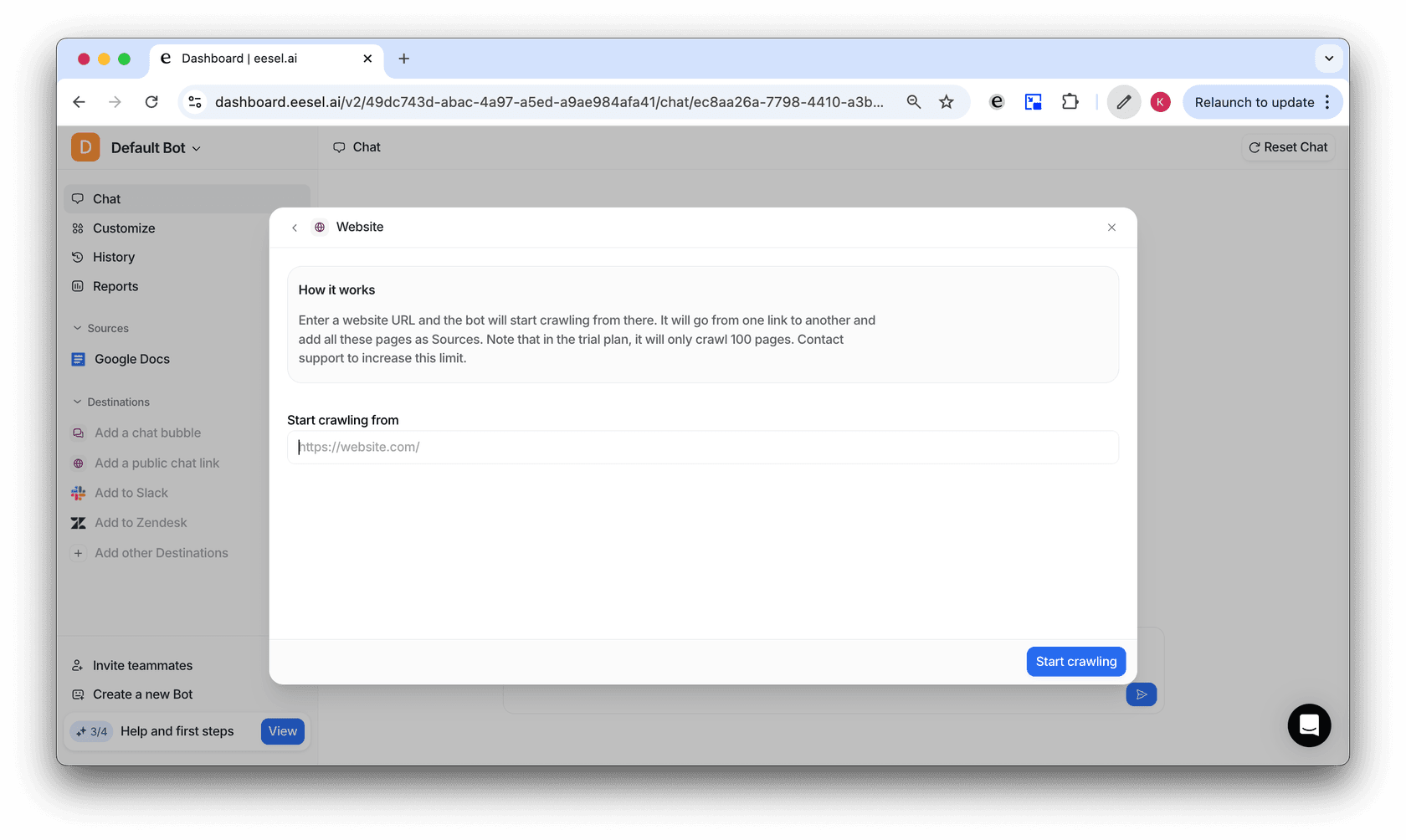The width and height of the screenshot is (1406, 840).
Task: Collapse the Destinations section
Action: tap(110, 402)
